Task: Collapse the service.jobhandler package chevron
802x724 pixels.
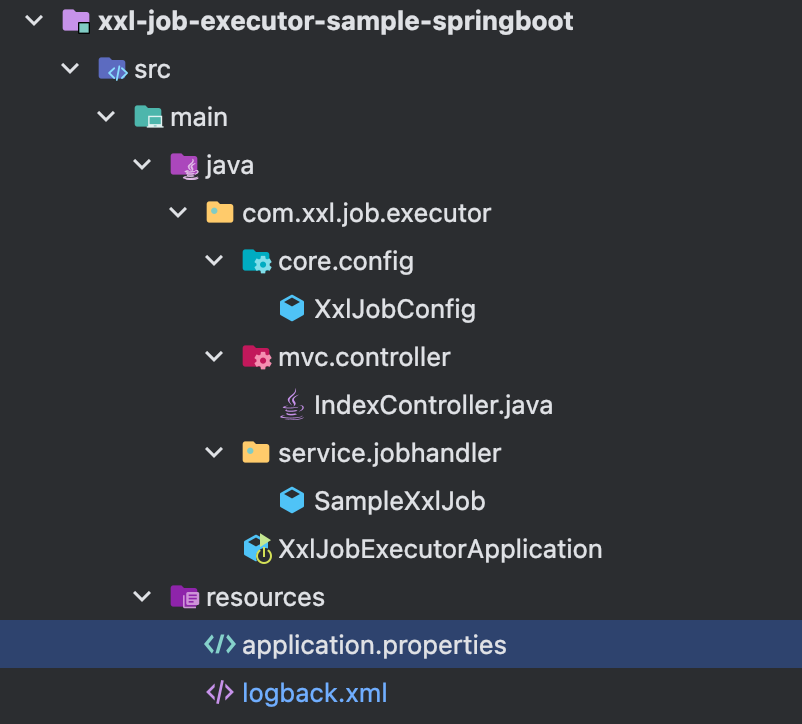Action: [x=213, y=452]
